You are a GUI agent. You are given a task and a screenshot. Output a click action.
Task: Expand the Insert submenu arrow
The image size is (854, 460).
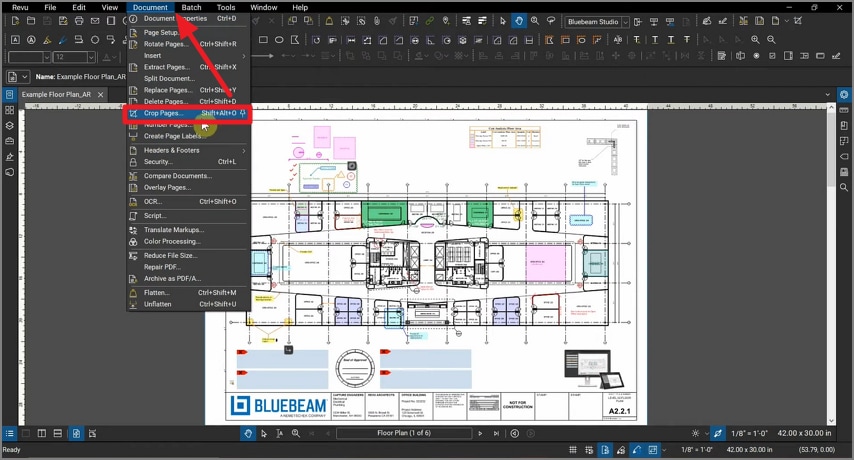(x=243, y=56)
